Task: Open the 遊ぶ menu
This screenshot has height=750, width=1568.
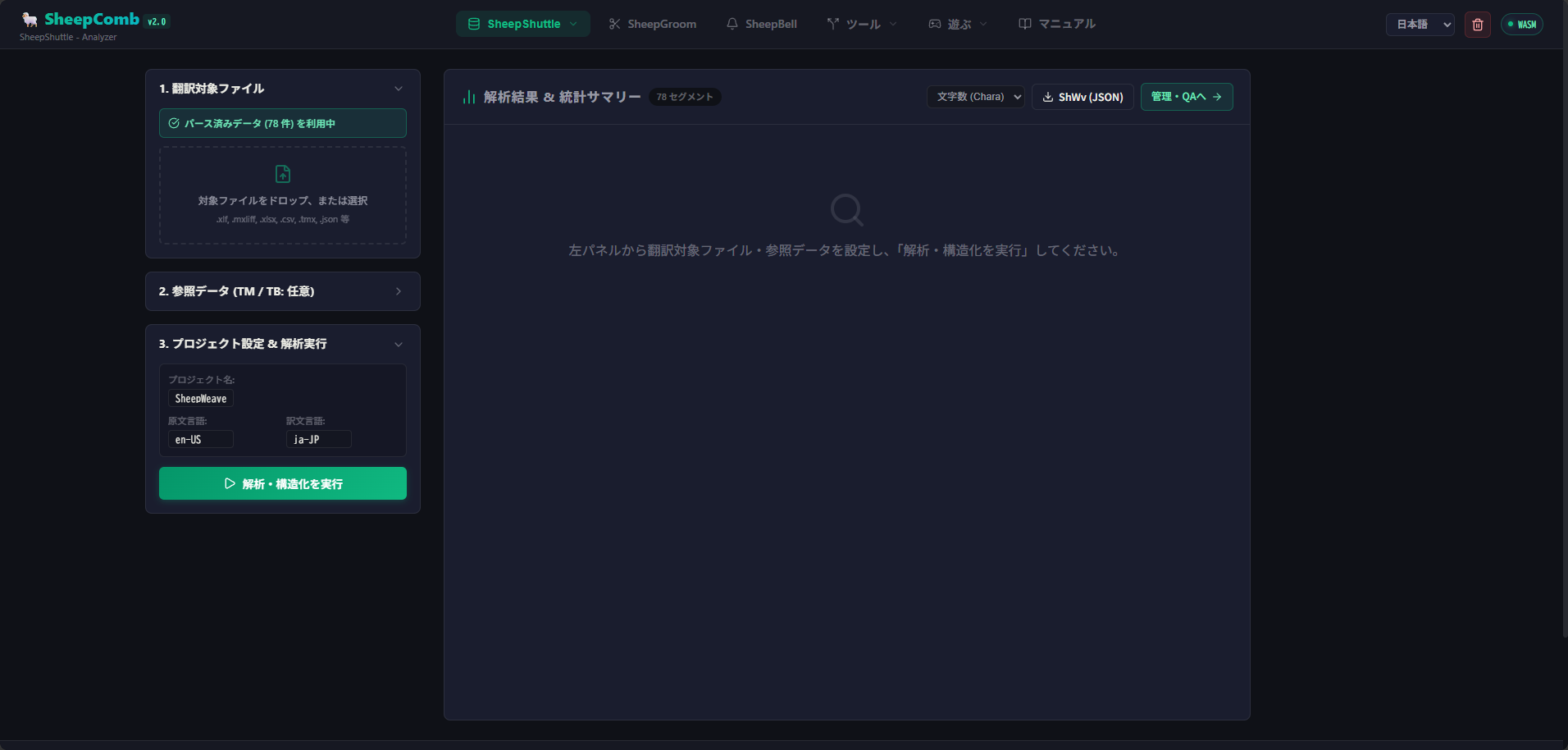Action: pyautogui.click(x=958, y=24)
